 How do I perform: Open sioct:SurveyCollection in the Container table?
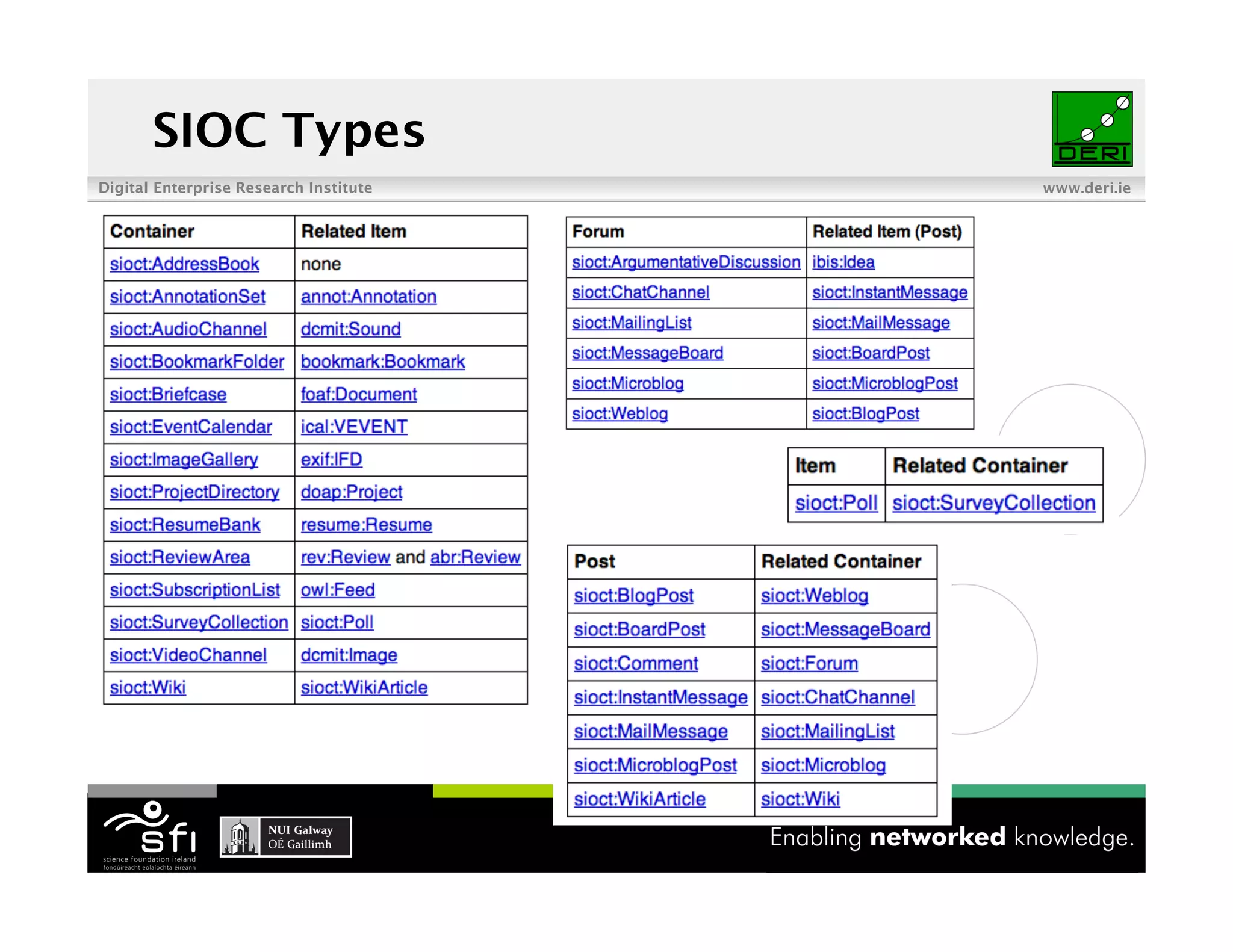199,622
